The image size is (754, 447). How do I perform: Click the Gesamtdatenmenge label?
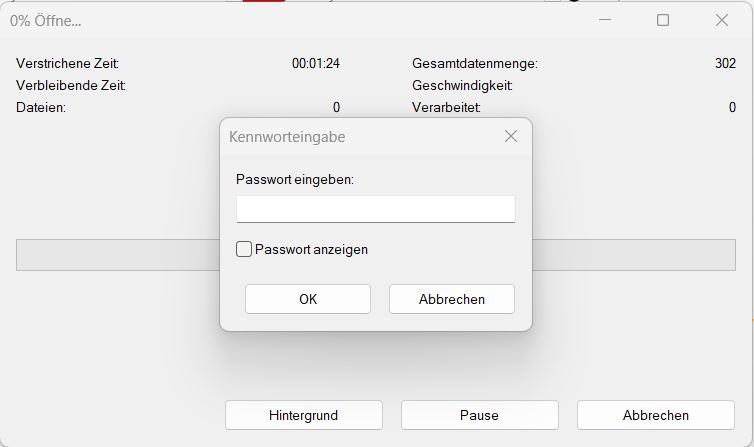coord(474,63)
